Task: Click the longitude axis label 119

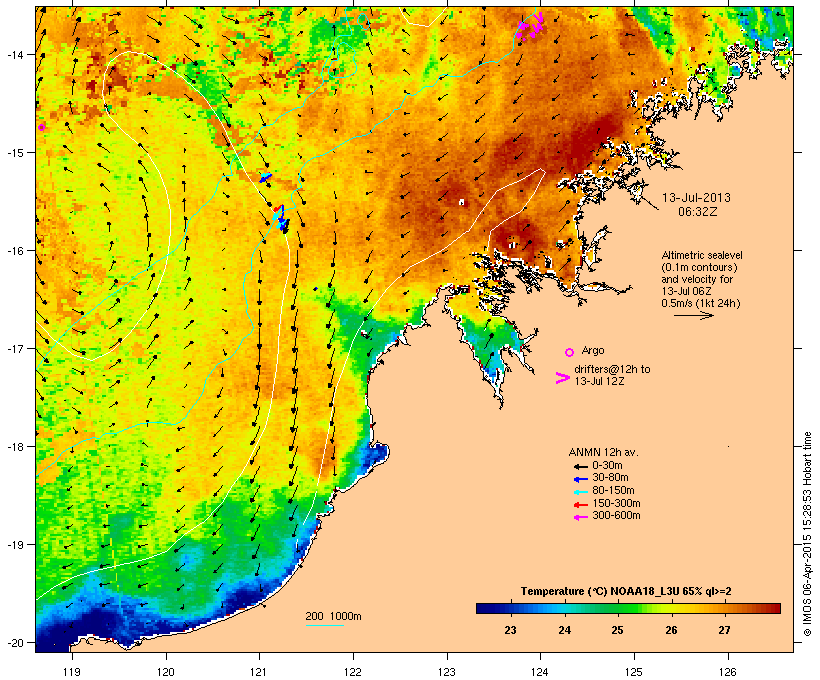Action: (72, 672)
